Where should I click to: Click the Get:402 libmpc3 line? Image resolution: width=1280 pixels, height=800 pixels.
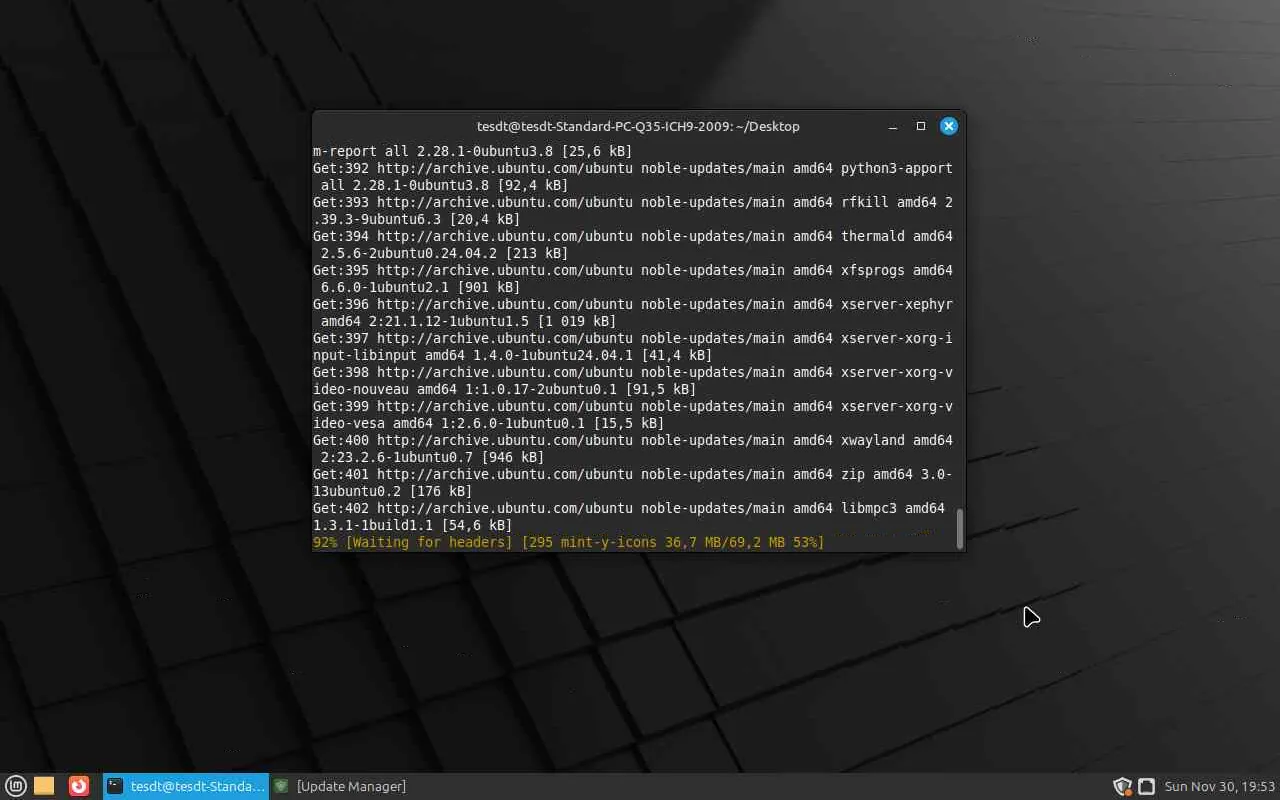pyautogui.click(x=629, y=508)
